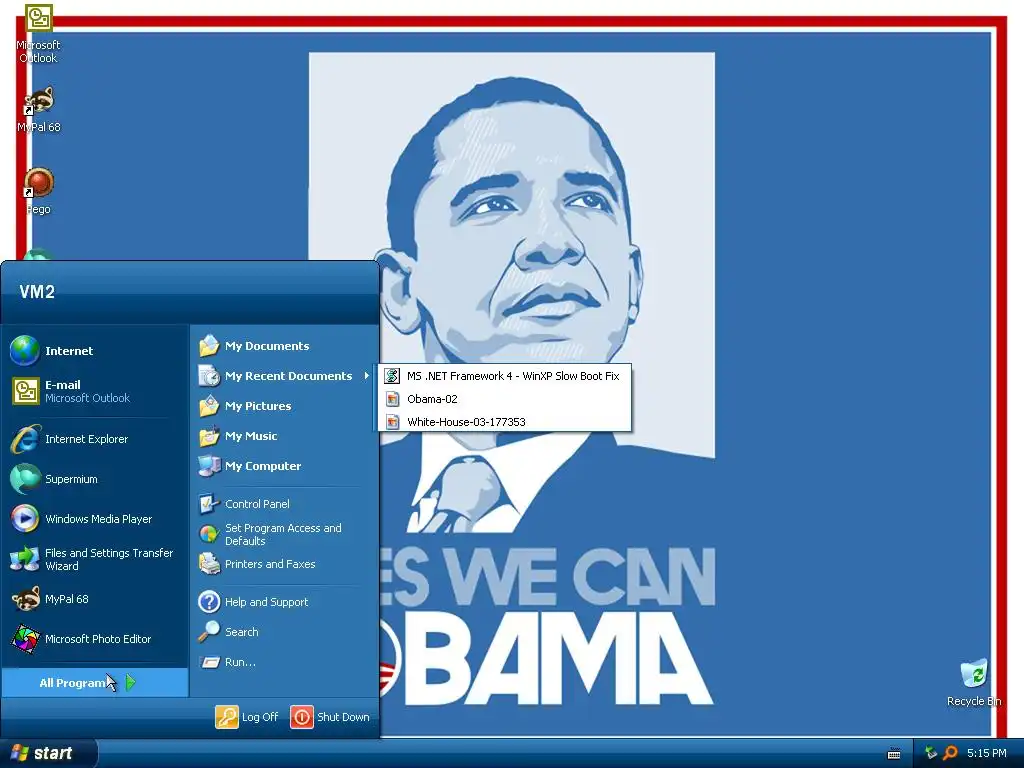Click orange magnifier tray icon

click(x=950, y=753)
